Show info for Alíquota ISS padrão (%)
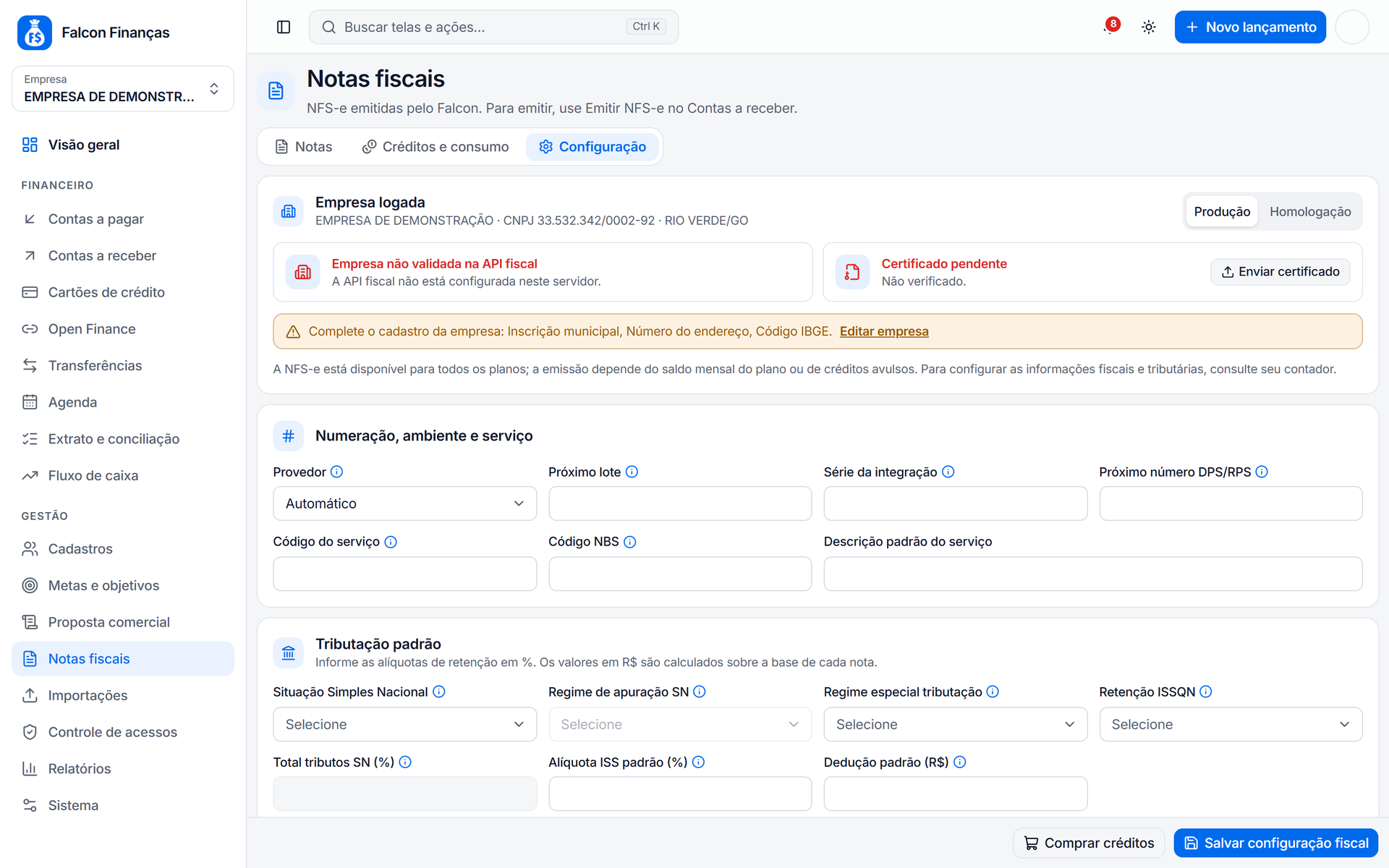This screenshot has width=1389, height=868. (698, 762)
